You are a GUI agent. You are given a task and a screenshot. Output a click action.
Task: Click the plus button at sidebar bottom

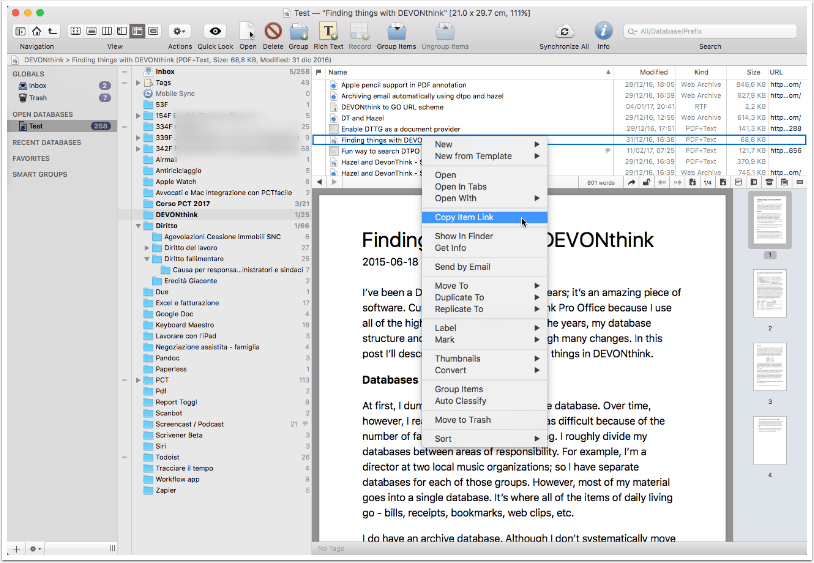(17, 549)
